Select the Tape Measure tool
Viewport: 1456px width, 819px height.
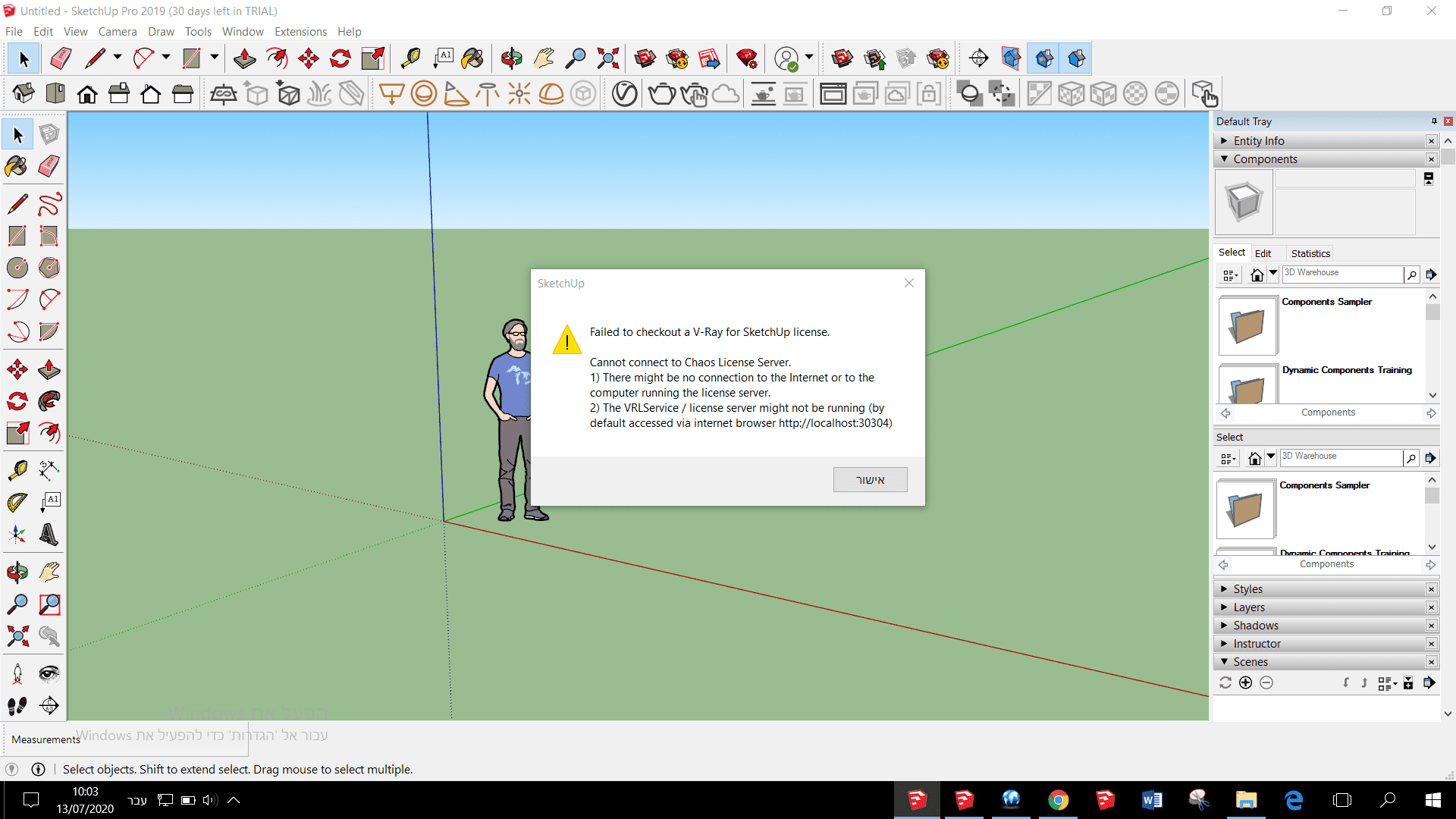(17, 470)
